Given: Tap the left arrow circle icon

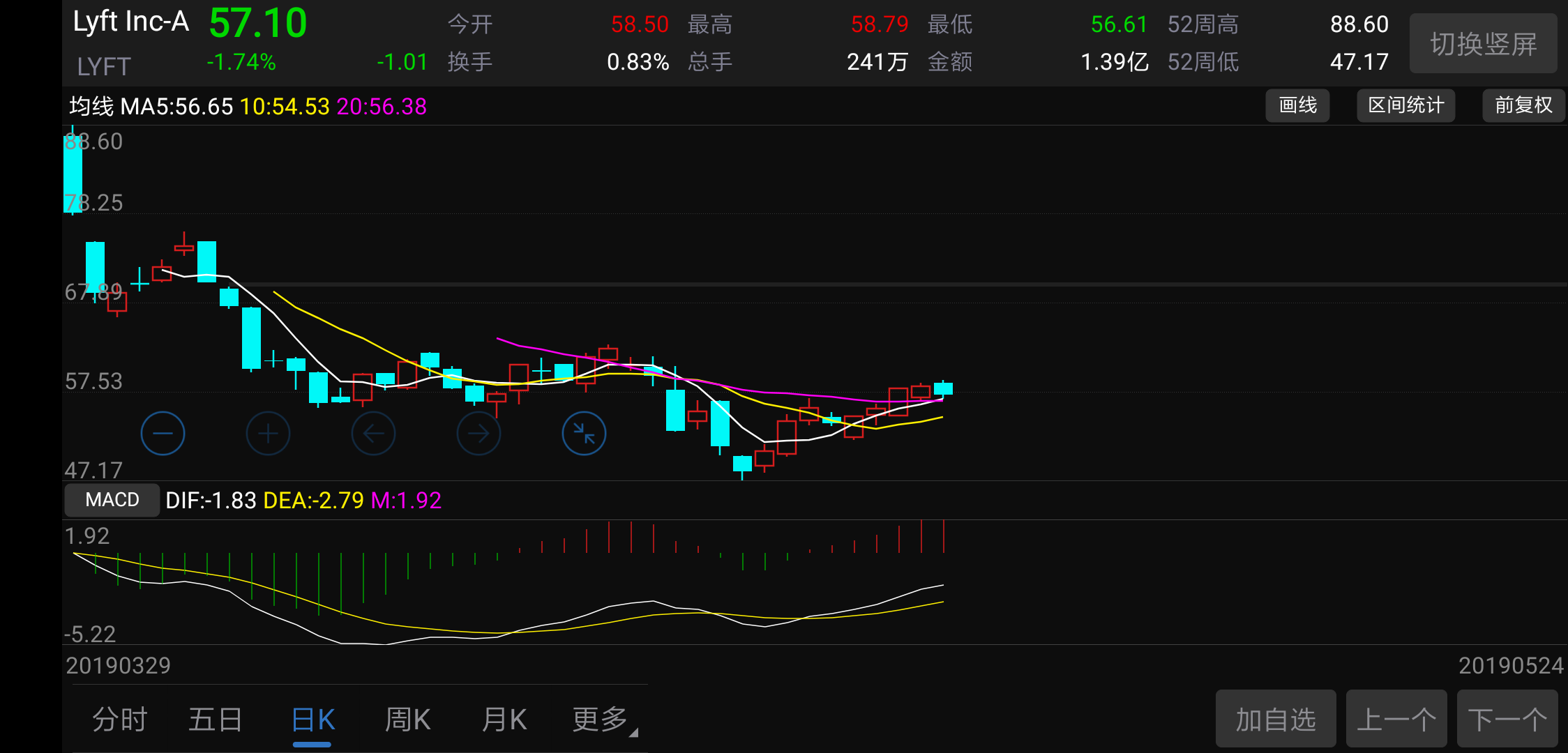Looking at the screenshot, I should (373, 434).
